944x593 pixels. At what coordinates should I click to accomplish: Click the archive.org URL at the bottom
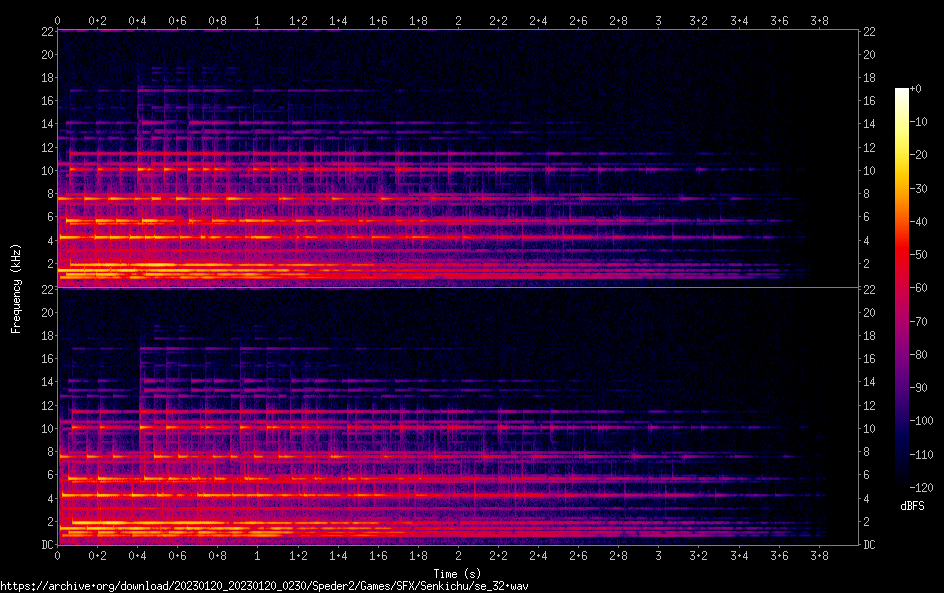[x=263, y=585]
